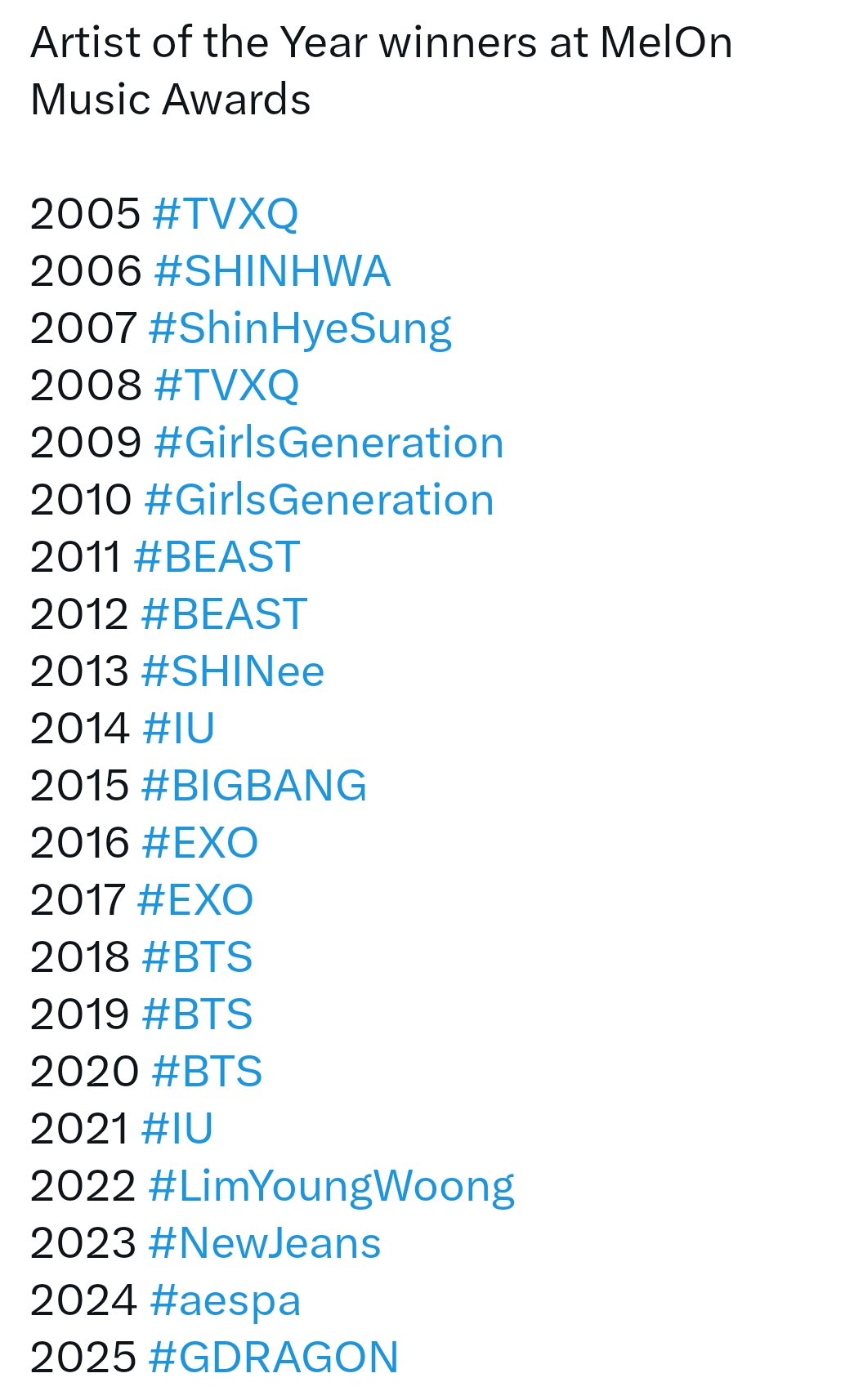Click the #BTS hashtag on the 2018 line

[x=197, y=957]
